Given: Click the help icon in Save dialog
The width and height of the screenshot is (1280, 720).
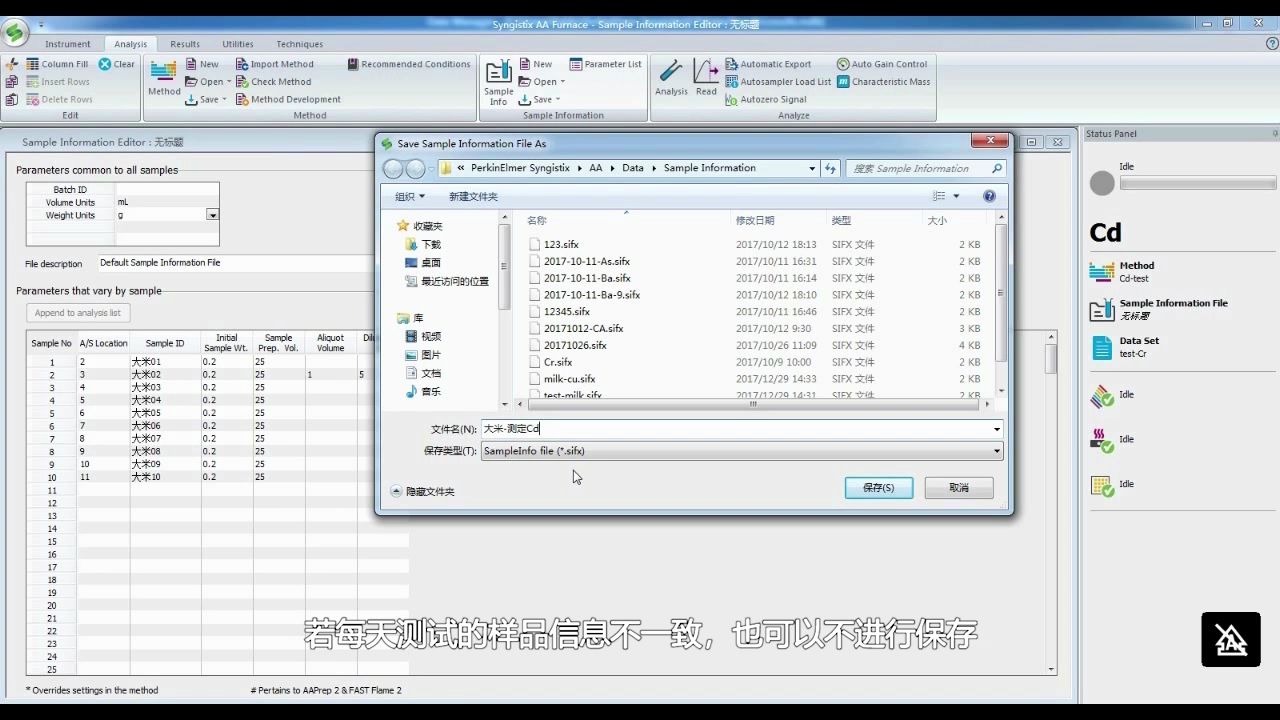Looking at the screenshot, I should (989, 196).
